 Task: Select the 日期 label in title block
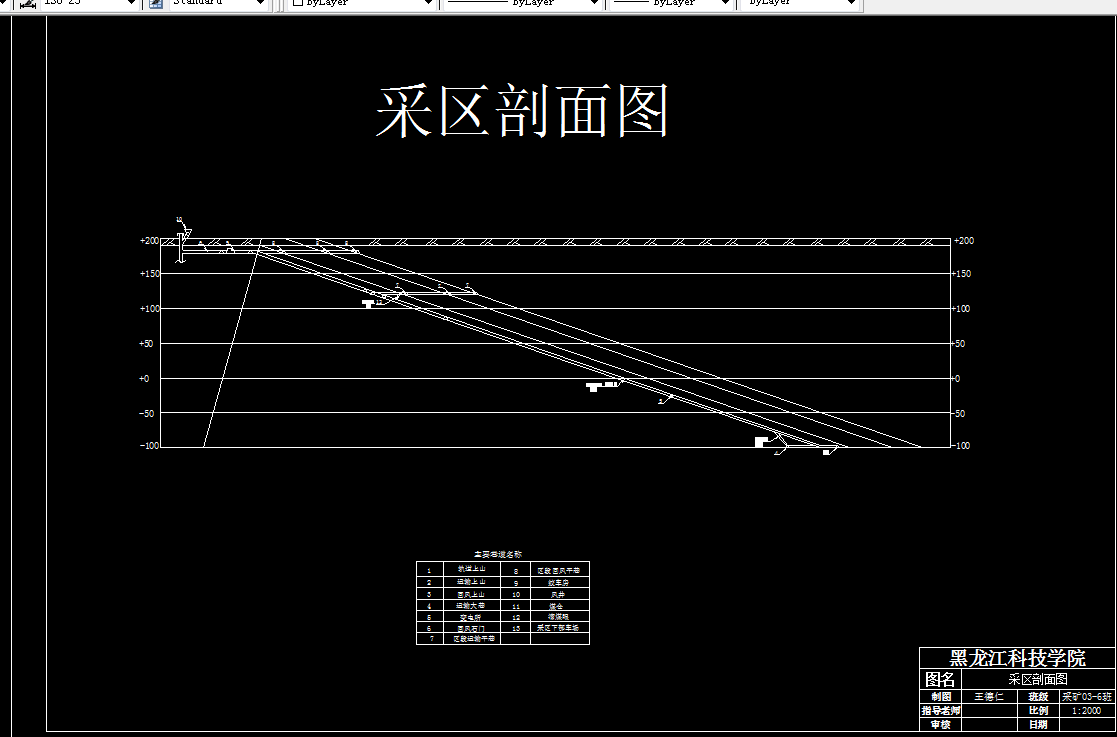(x=1038, y=724)
